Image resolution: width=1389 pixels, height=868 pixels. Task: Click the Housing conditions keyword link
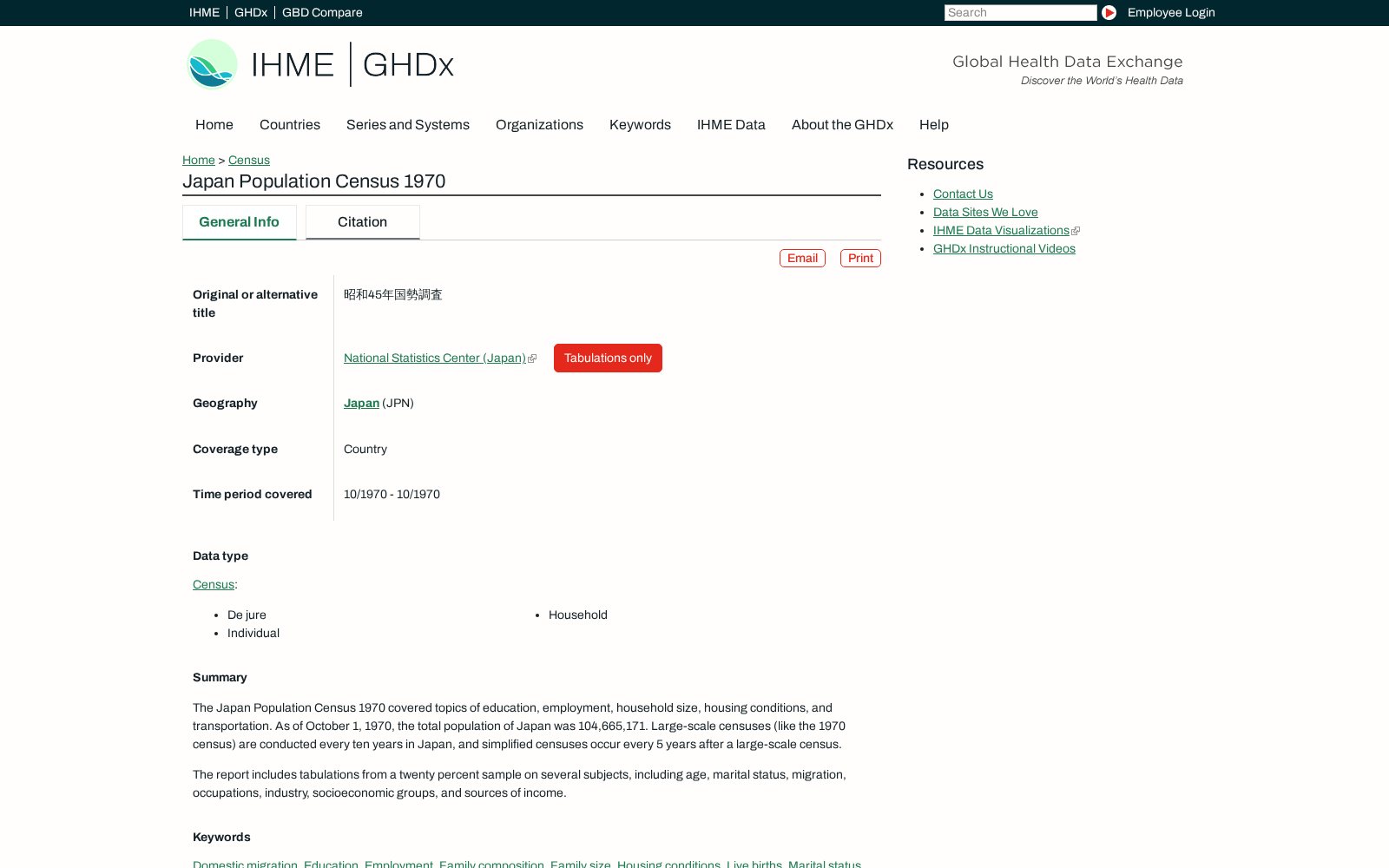click(668, 864)
